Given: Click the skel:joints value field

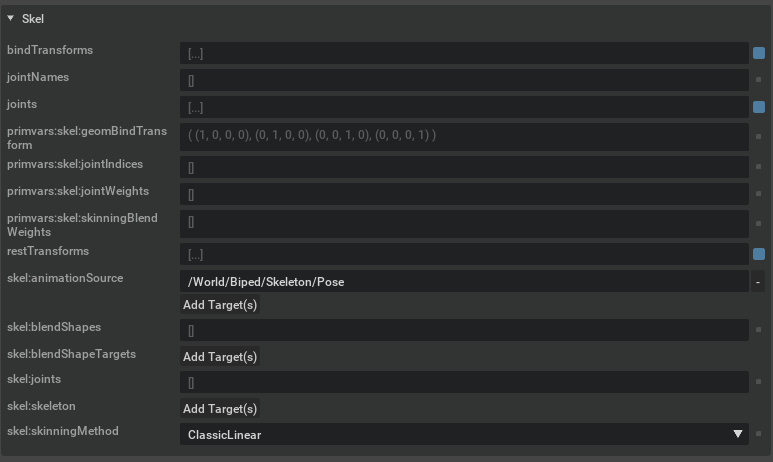Looking at the screenshot, I should [464, 382].
